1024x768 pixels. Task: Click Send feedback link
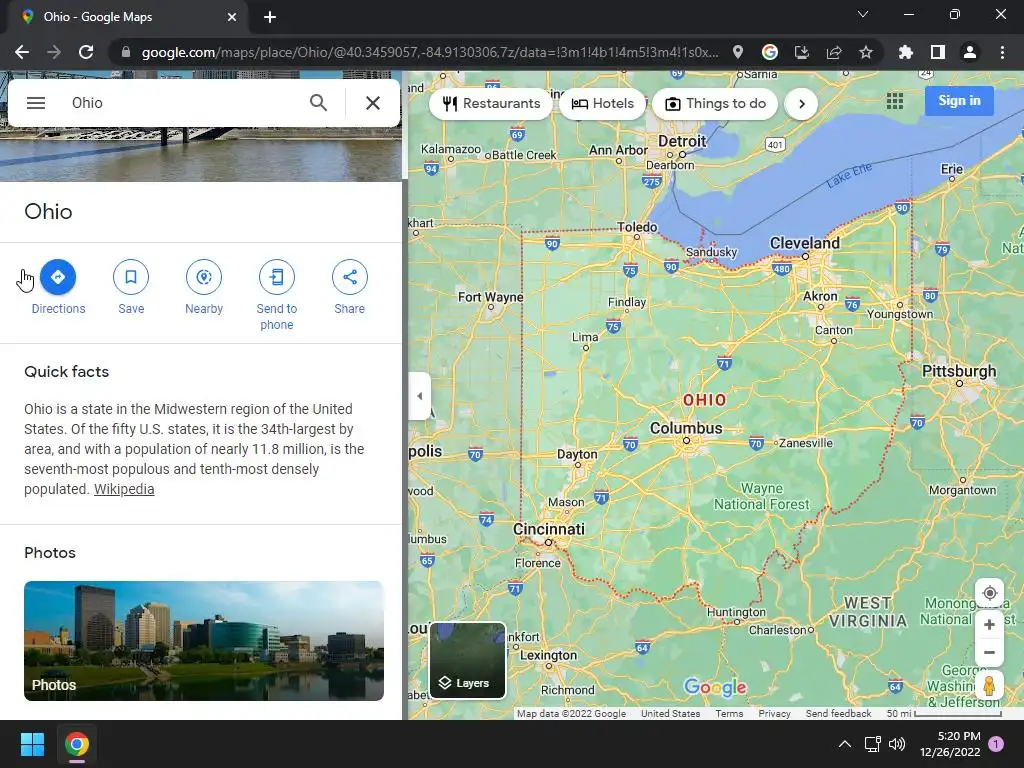point(839,714)
